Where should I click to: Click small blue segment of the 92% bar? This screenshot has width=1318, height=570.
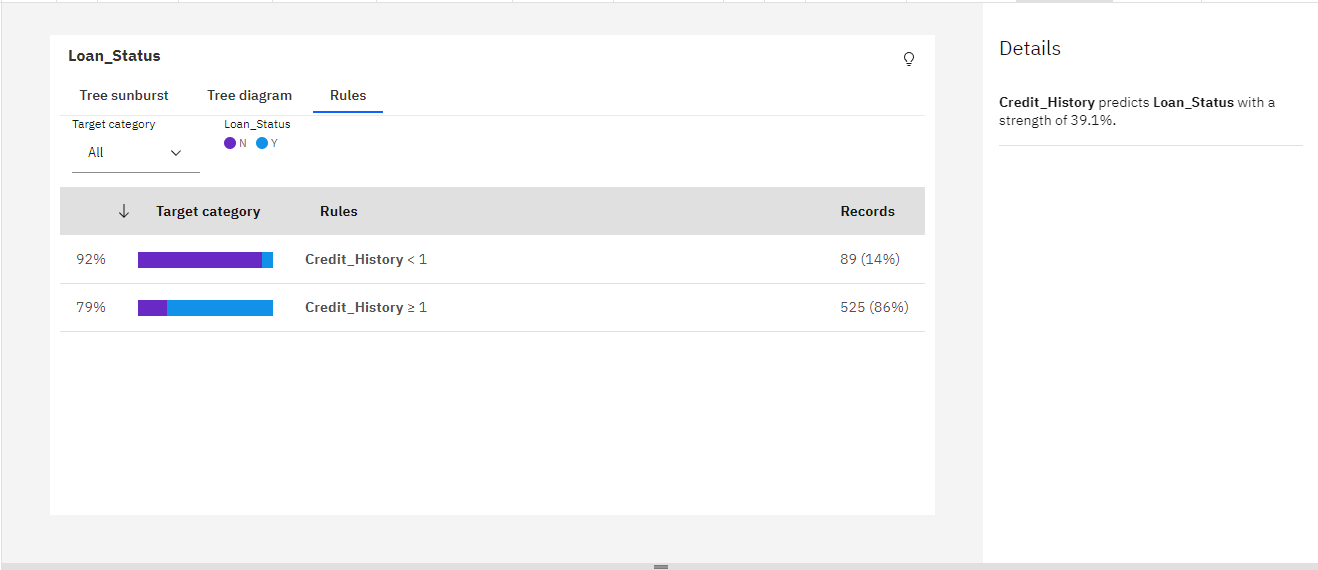pyautogui.click(x=267, y=260)
